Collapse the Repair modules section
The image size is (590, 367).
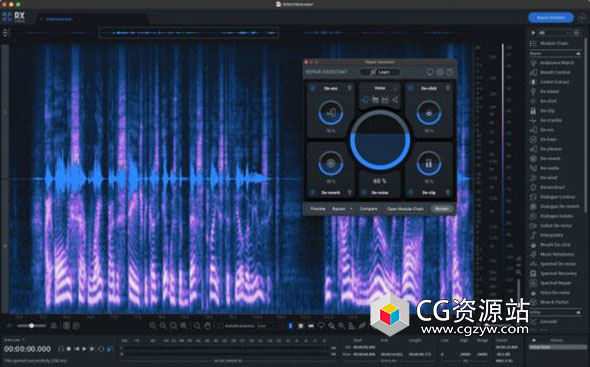578,54
